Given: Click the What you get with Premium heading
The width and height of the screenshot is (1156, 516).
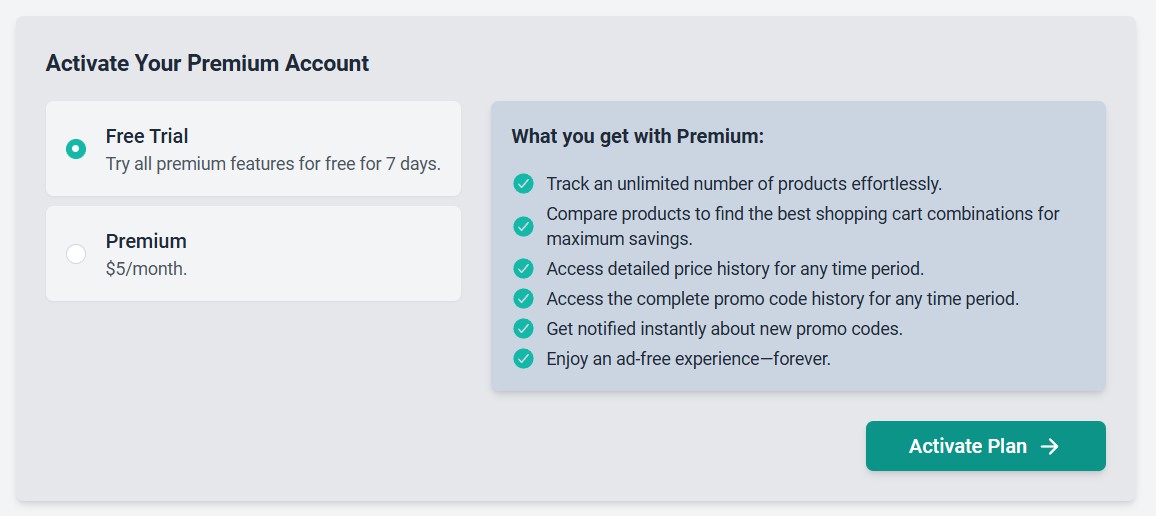Looking at the screenshot, I should [637, 136].
